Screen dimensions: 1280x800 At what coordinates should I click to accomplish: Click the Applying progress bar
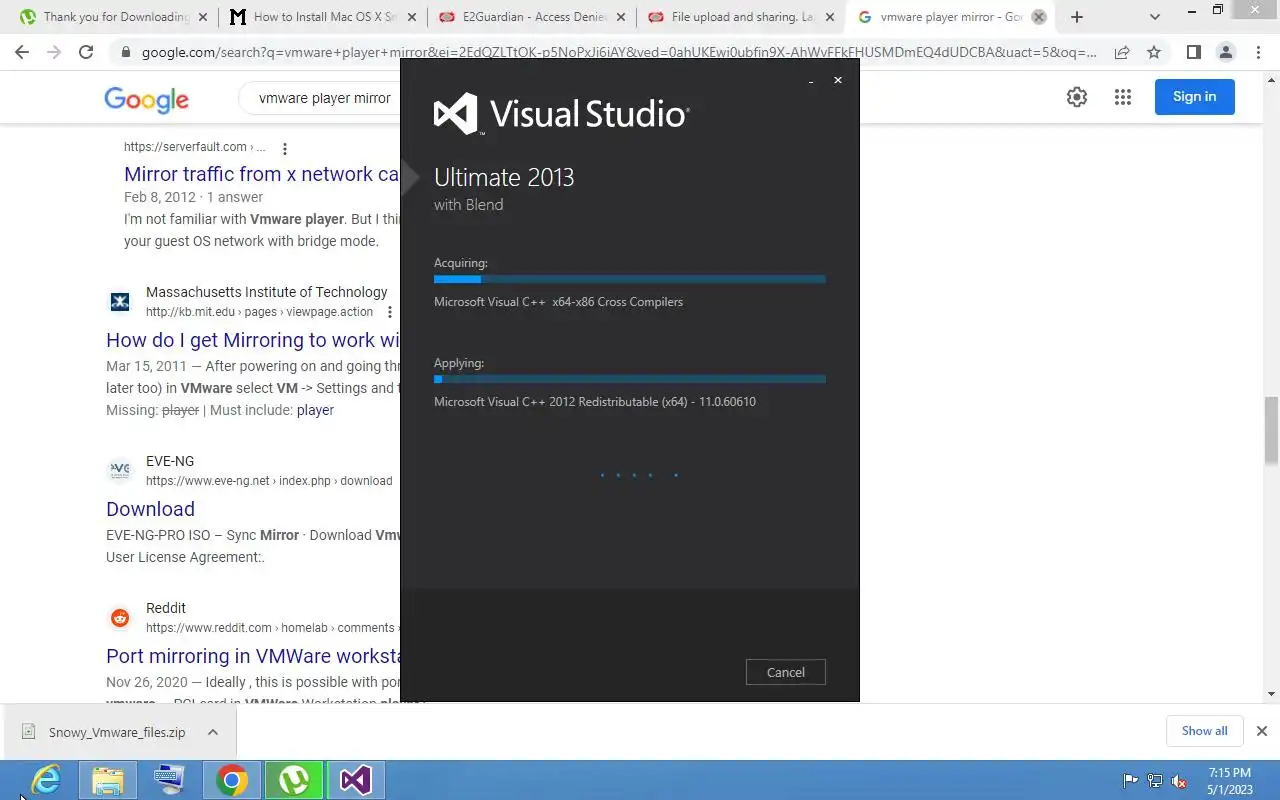630,379
